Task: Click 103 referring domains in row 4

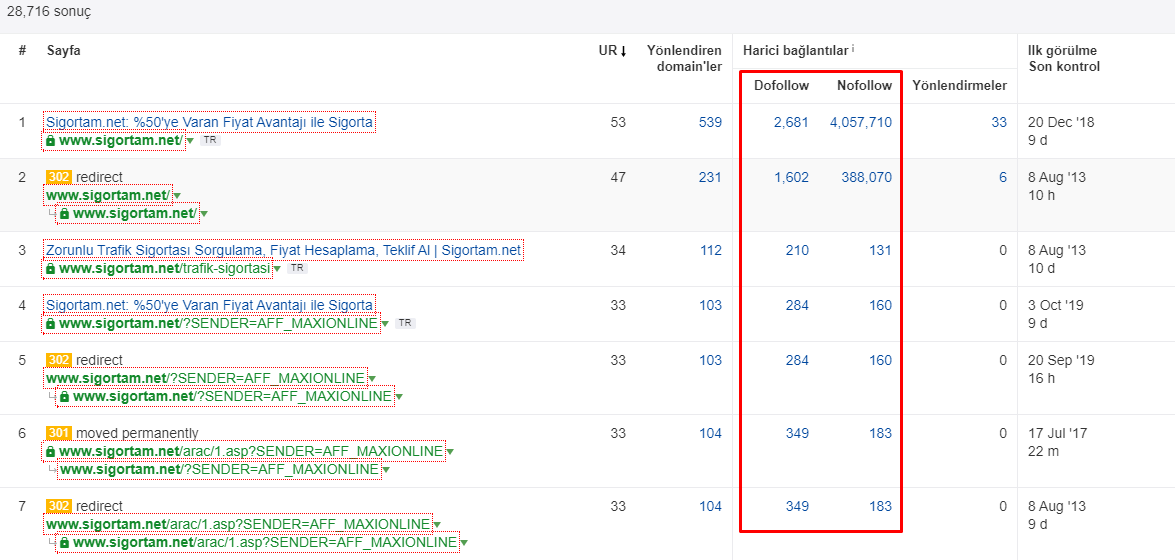Action: coord(710,305)
